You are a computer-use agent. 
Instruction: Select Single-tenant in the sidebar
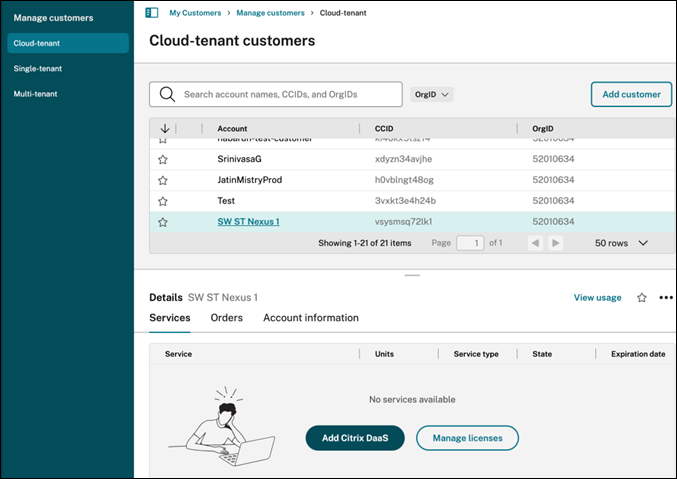[36, 69]
